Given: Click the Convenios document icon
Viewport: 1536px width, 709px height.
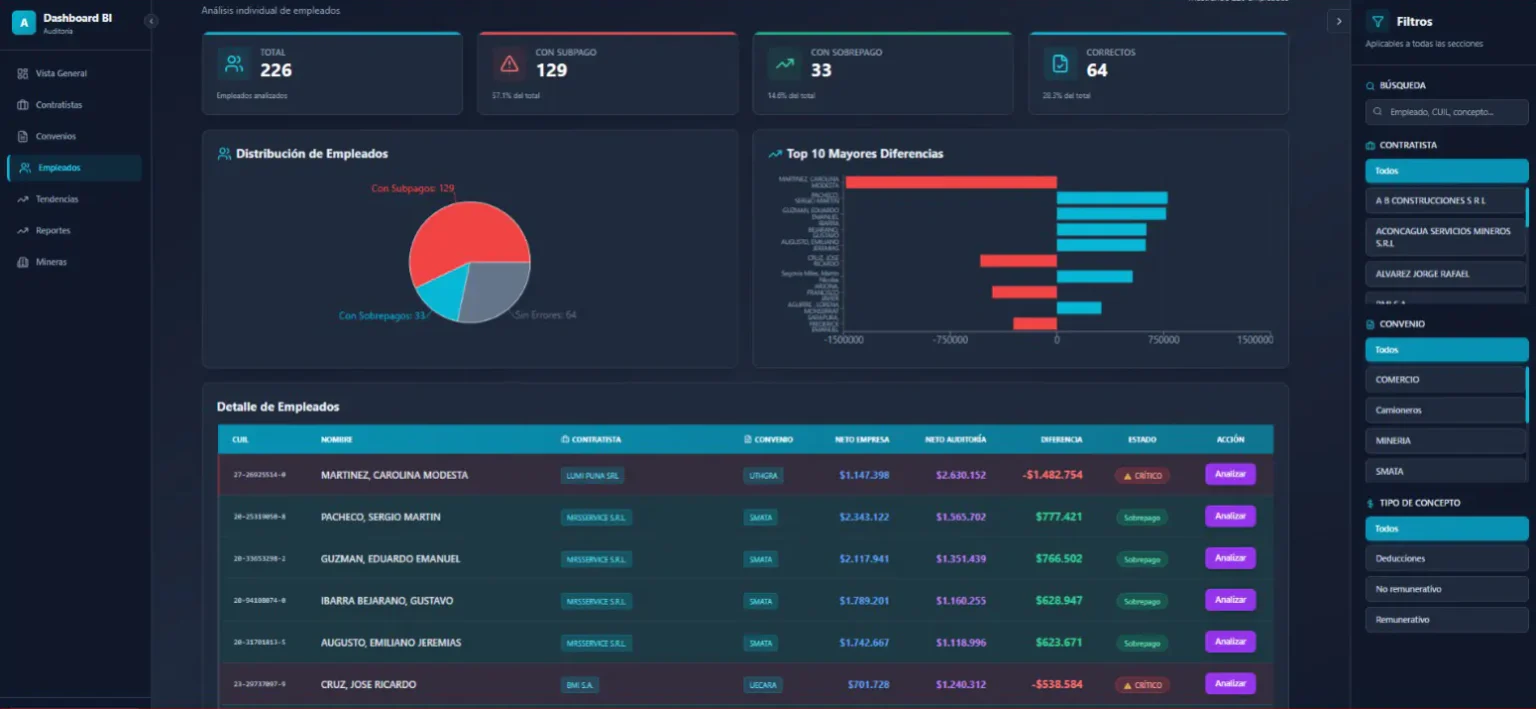Looking at the screenshot, I should pyautogui.click(x=23, y=137).
